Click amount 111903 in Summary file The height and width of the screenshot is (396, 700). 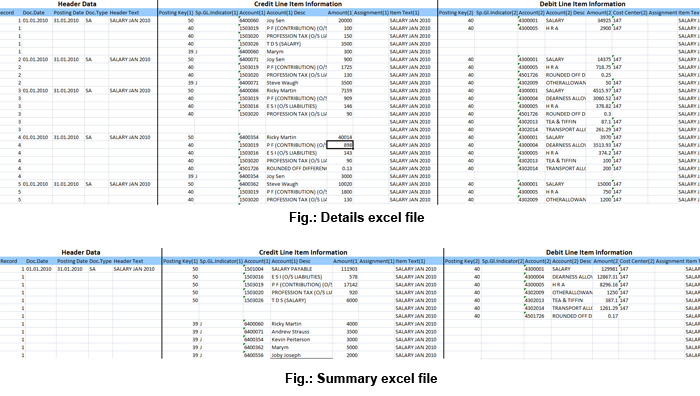tap(349, 269)
